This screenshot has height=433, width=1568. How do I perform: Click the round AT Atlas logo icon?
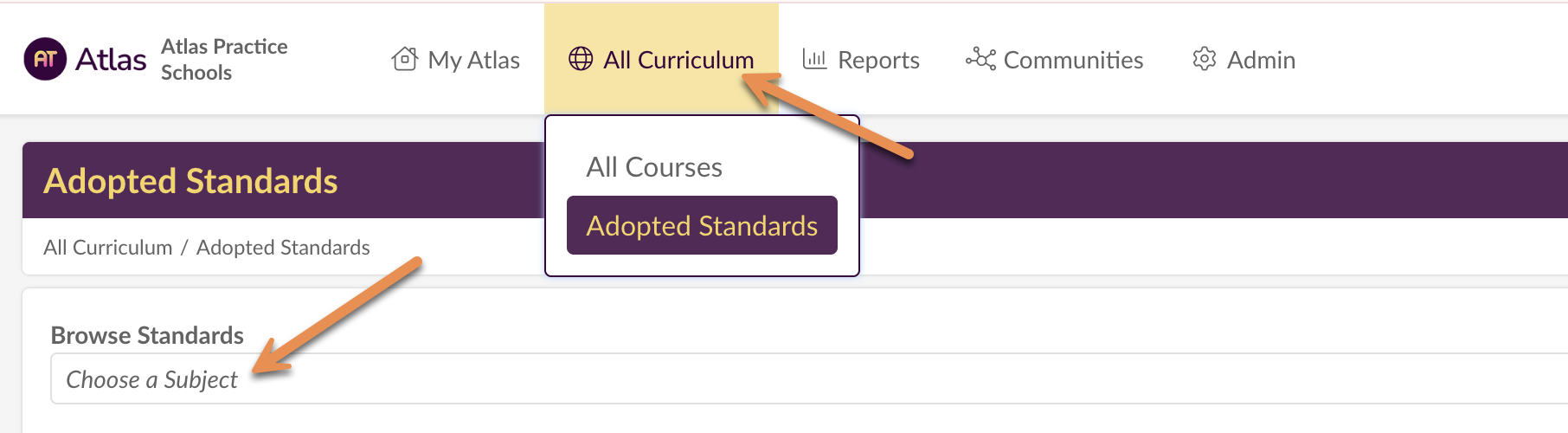pyautogui.click(x=45, y=59)
